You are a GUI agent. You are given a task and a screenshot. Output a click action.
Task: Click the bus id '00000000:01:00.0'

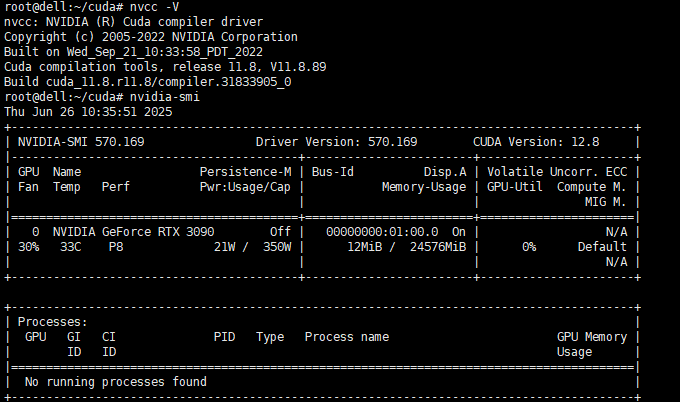click(382, 232)
